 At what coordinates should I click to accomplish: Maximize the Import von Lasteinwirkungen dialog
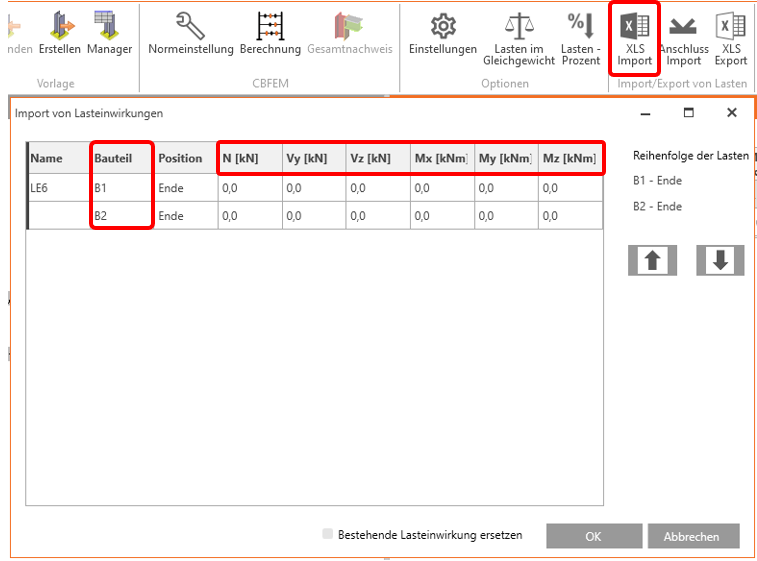tap(689, 113)
